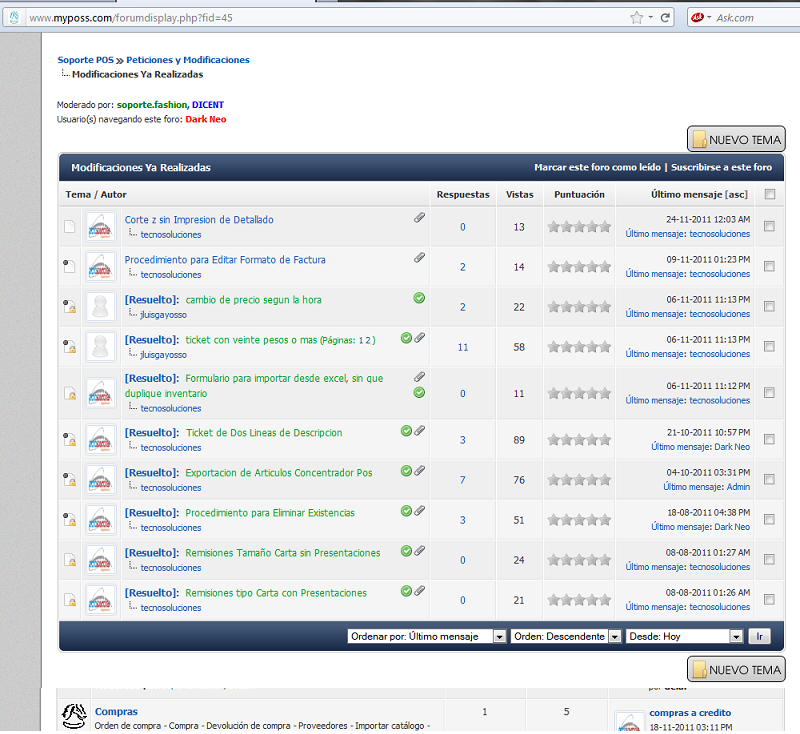Click paperclip icon on Ticket de Dos Lineas thread
This screenshot has width=800, height=734.
pyautogui.click(x=420, y=431)
